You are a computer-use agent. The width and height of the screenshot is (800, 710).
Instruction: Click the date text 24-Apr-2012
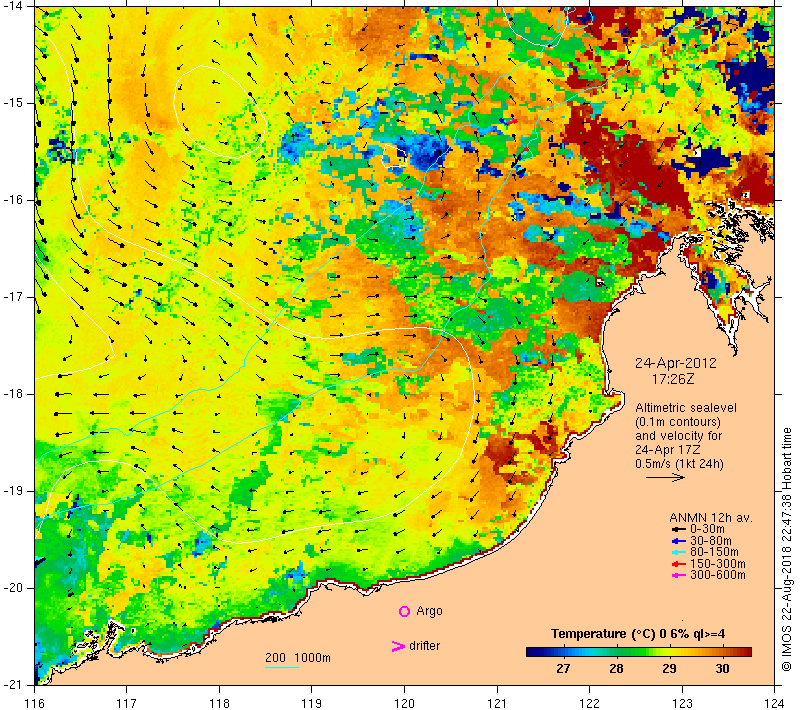676,363
